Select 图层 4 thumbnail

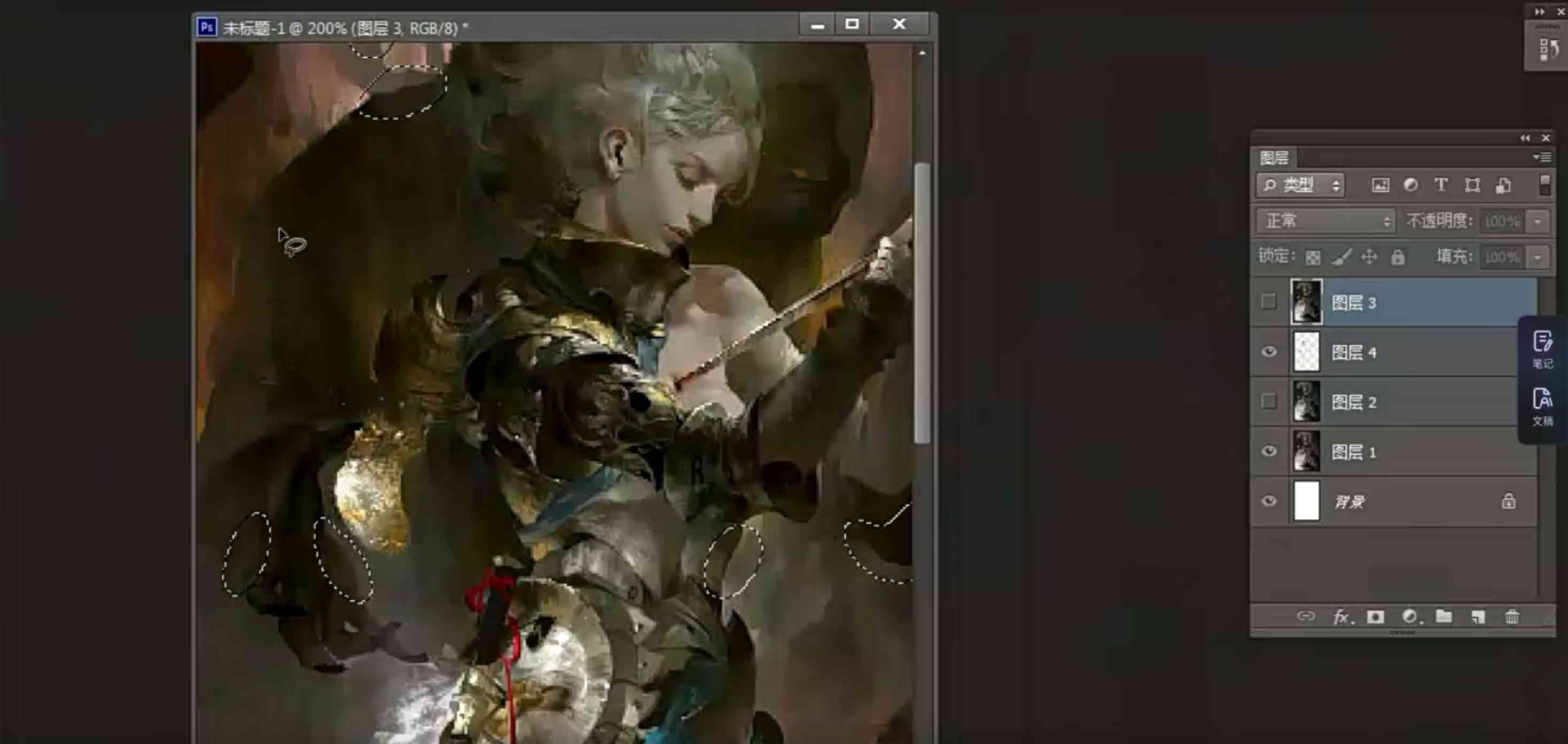pyautogui.click(x=1306, y=352)
